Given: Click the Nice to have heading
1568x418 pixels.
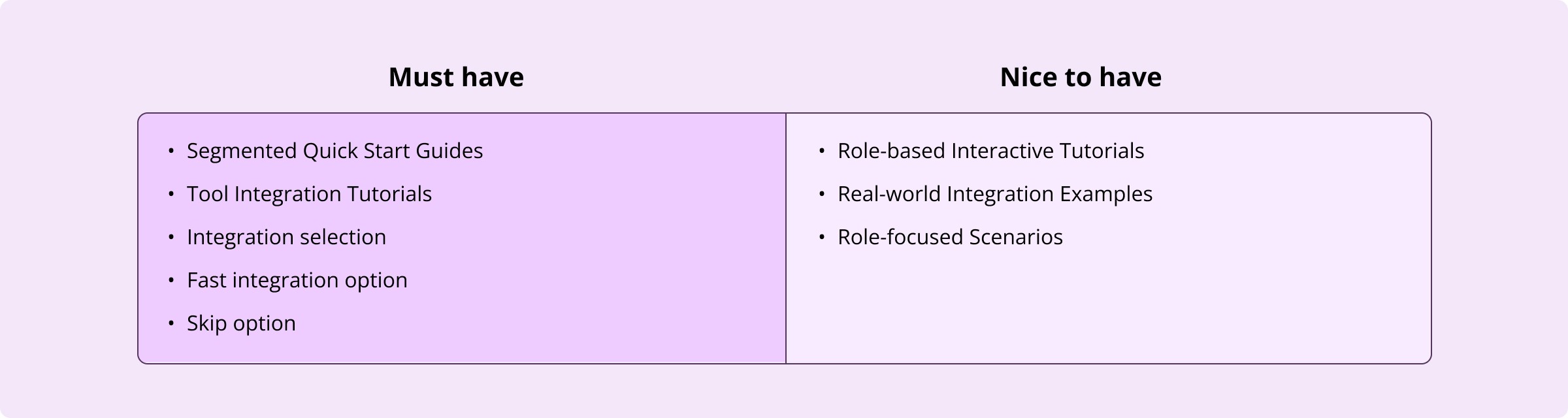Looking at the screenshot, I should (1081, 77).
